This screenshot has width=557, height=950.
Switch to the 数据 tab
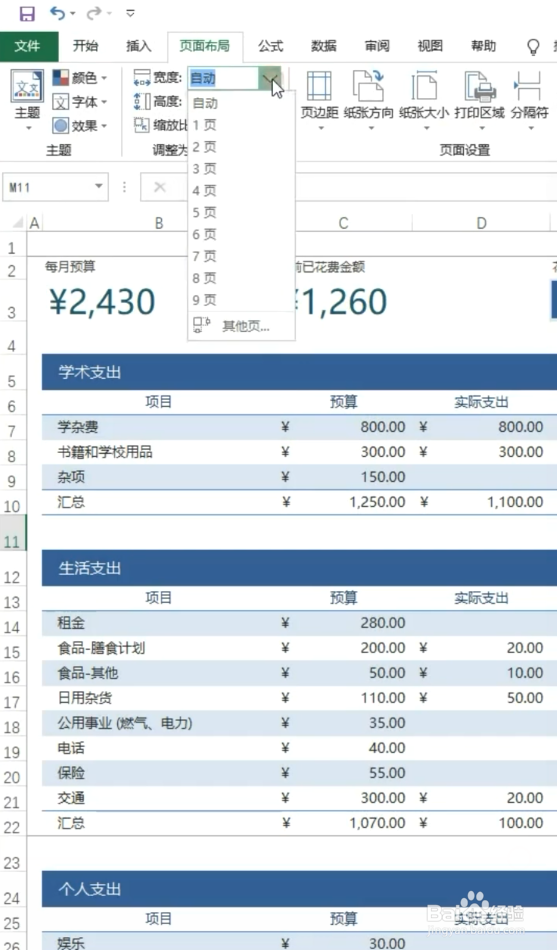coord(324,46)
